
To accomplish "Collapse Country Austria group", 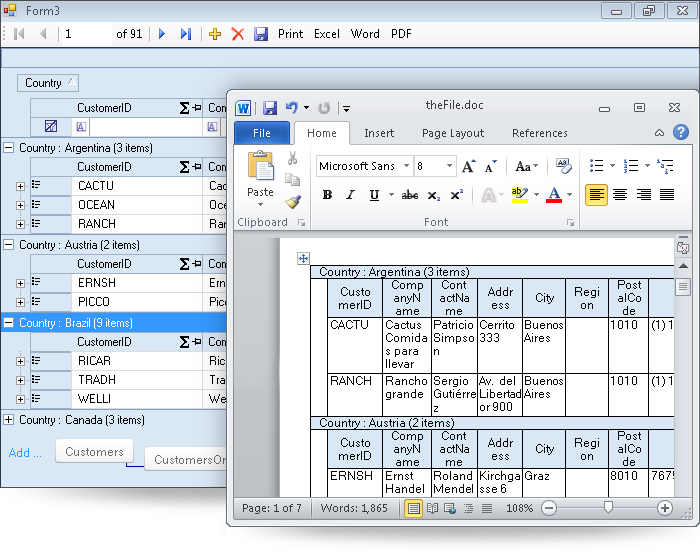I will pyautogui.click(x=8, y=244).
